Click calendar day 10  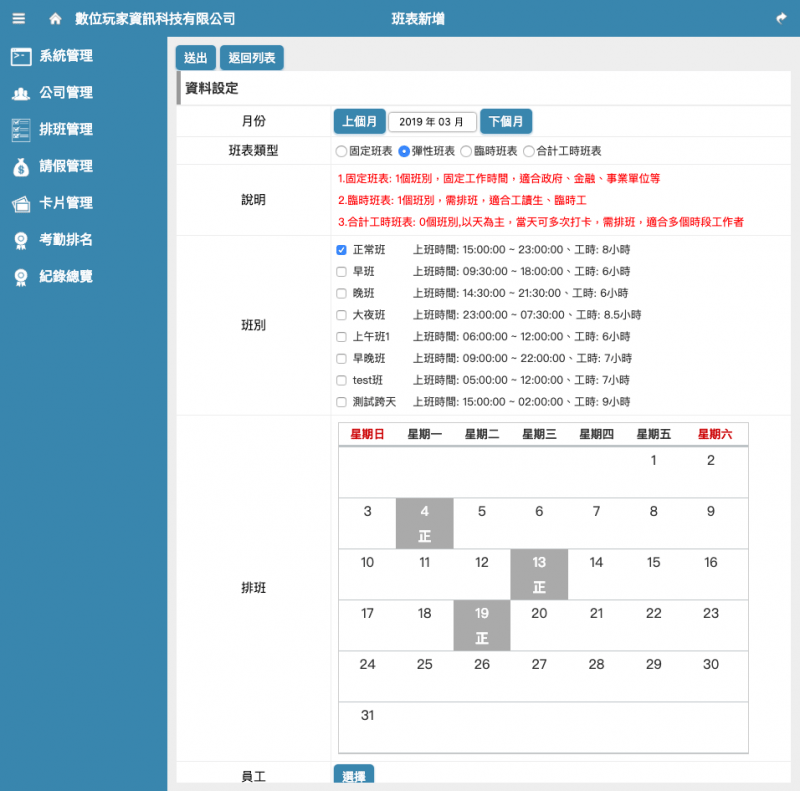[367, 575]
